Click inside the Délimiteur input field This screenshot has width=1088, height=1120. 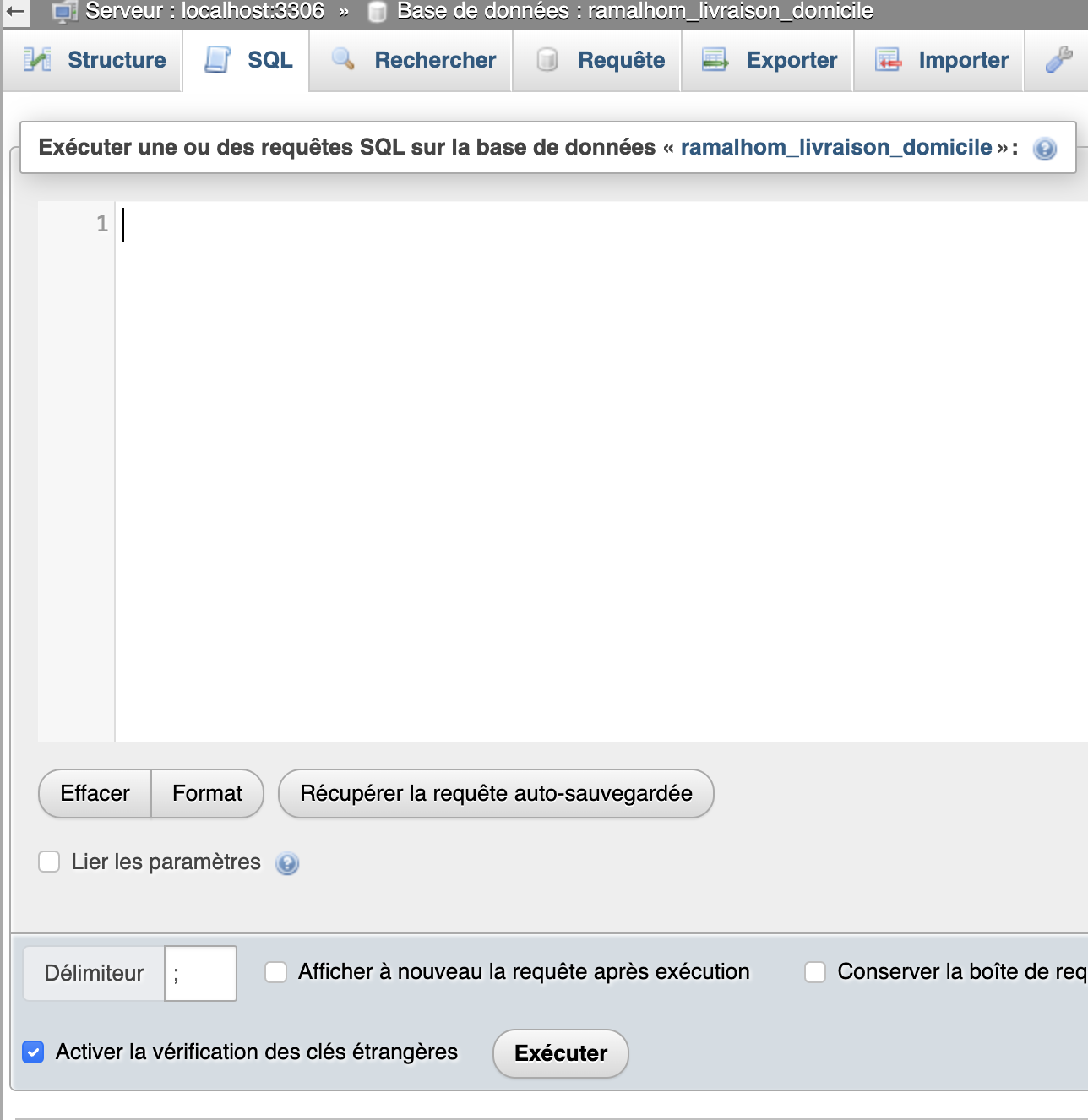[200, 974]
